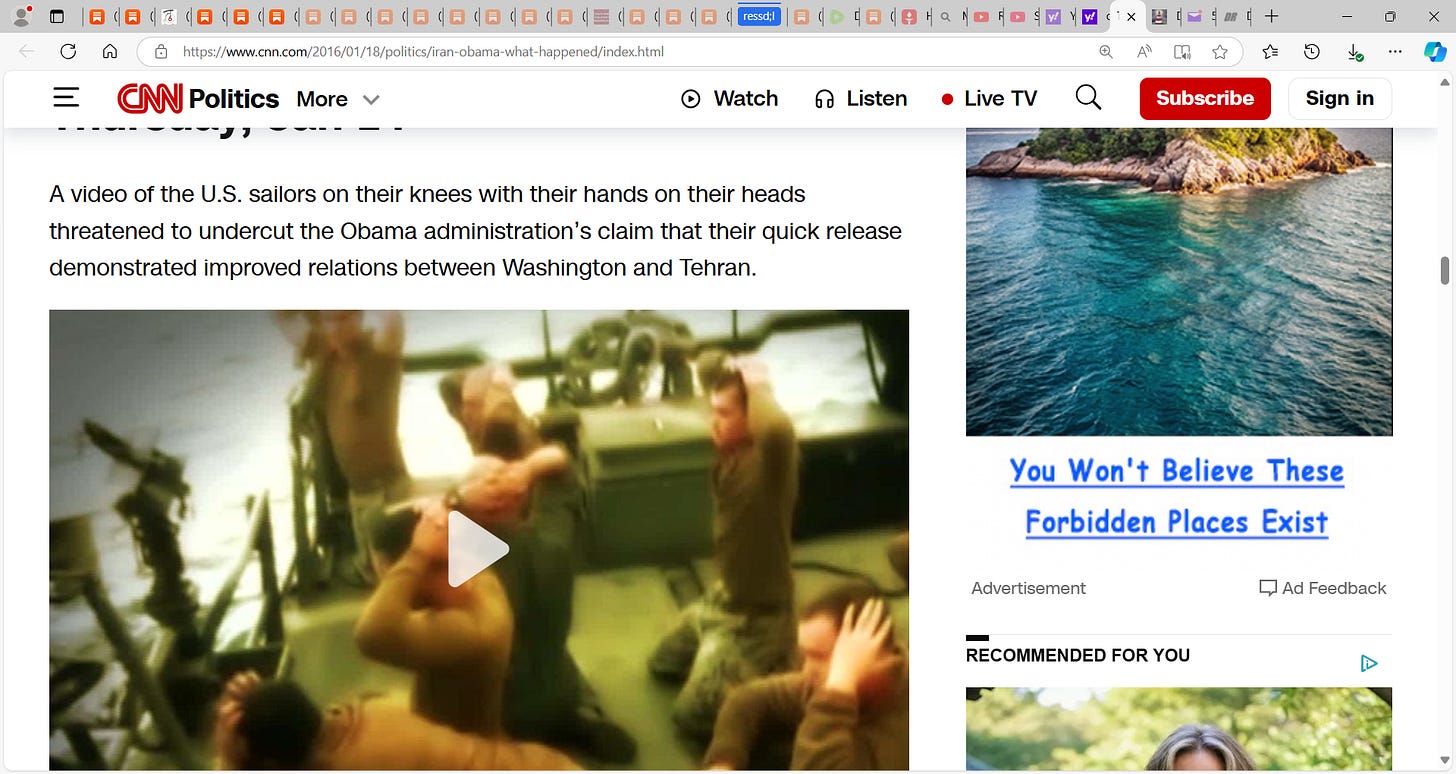The width and height of the screenshot is (1456, 774).
Task: Open the Downloads panel
Action: [x=1354, y=52]
